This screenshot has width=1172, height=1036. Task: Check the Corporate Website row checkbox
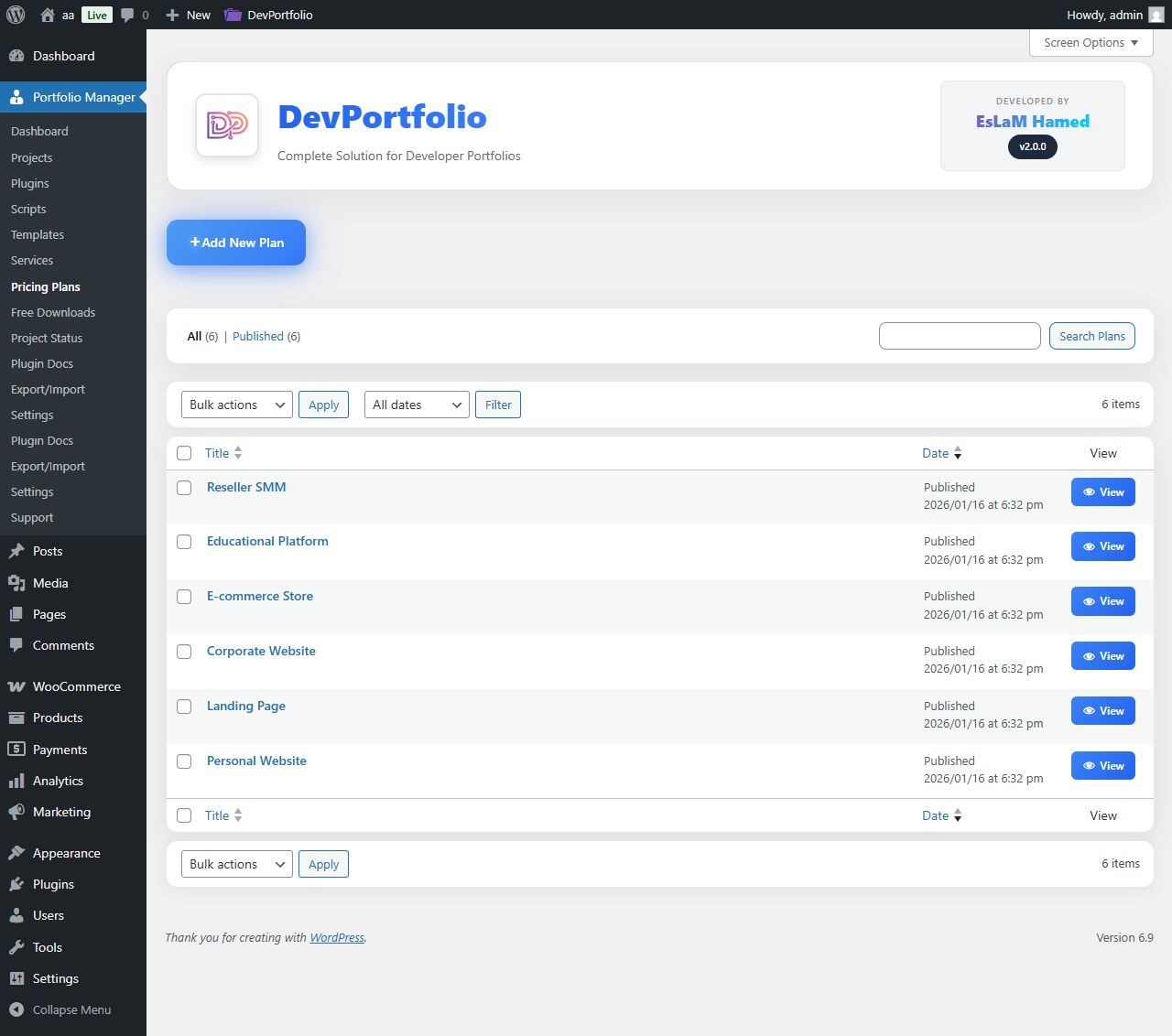(x=184, y=652)
